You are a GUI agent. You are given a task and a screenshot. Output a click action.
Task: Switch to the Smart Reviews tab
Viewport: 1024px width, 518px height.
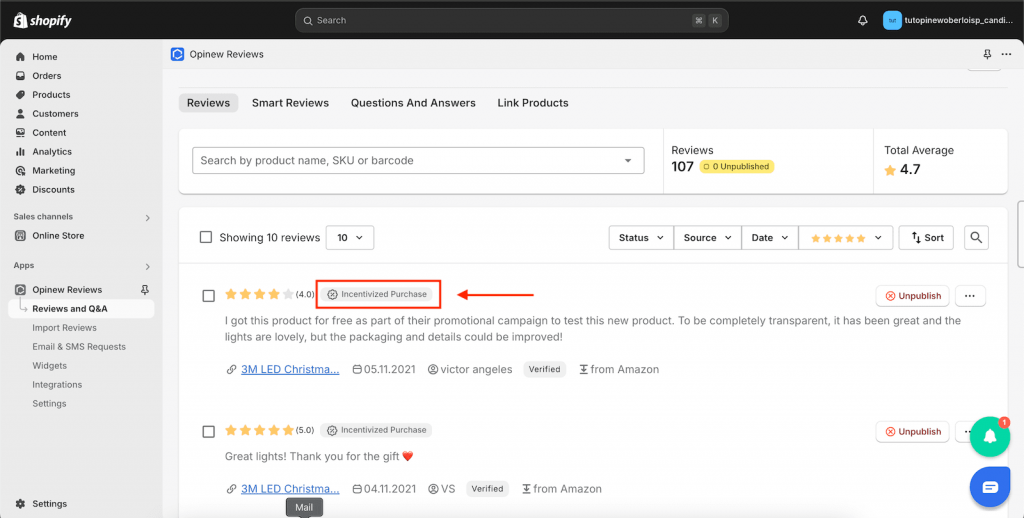pyautogui.click(x=290, y=103)
